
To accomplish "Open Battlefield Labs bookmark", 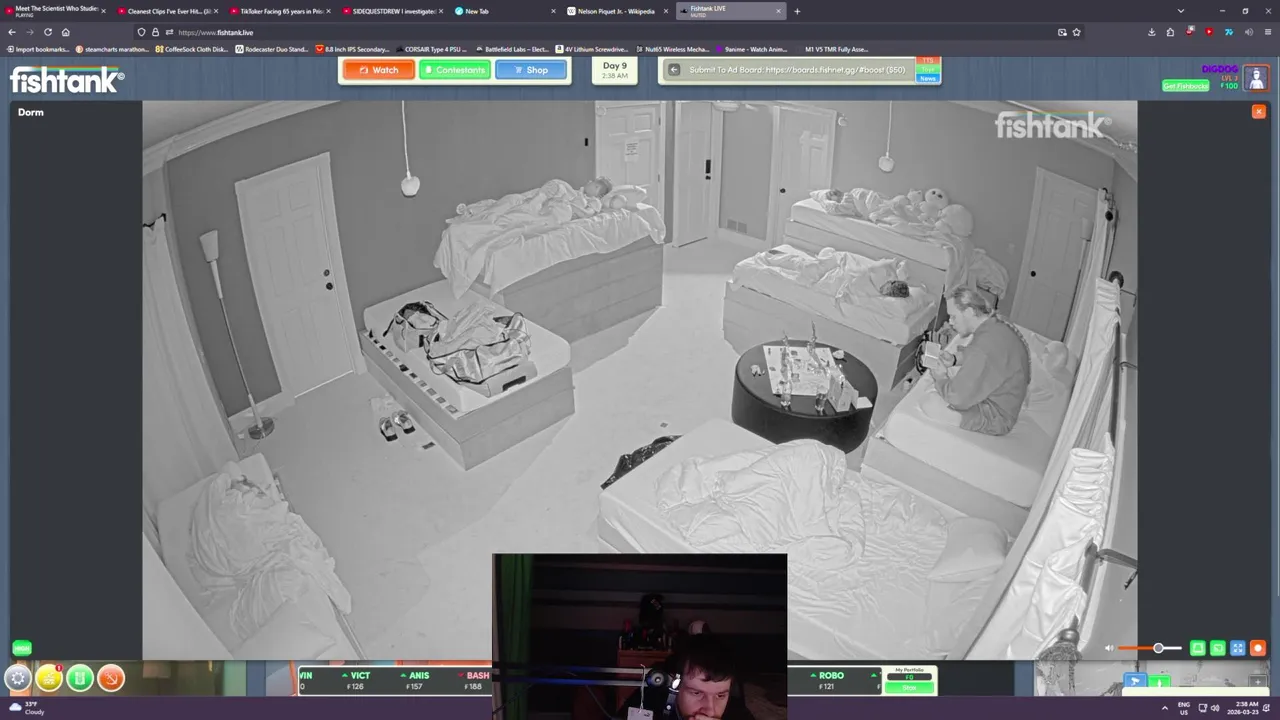I will pyautogui.click(x=512, y=49).
